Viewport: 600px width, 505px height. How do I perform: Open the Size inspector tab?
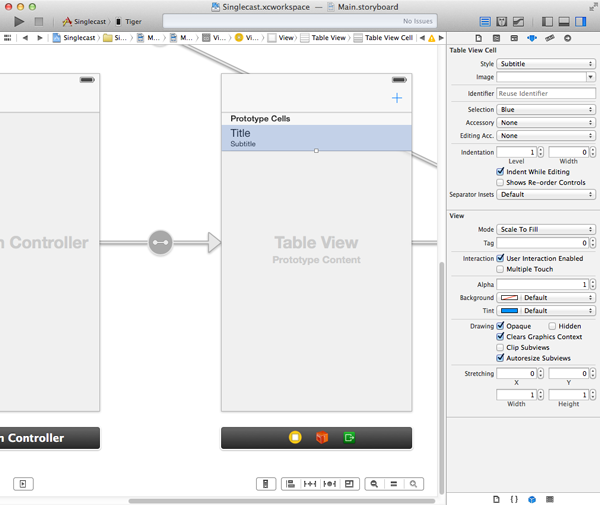(550, 38)
